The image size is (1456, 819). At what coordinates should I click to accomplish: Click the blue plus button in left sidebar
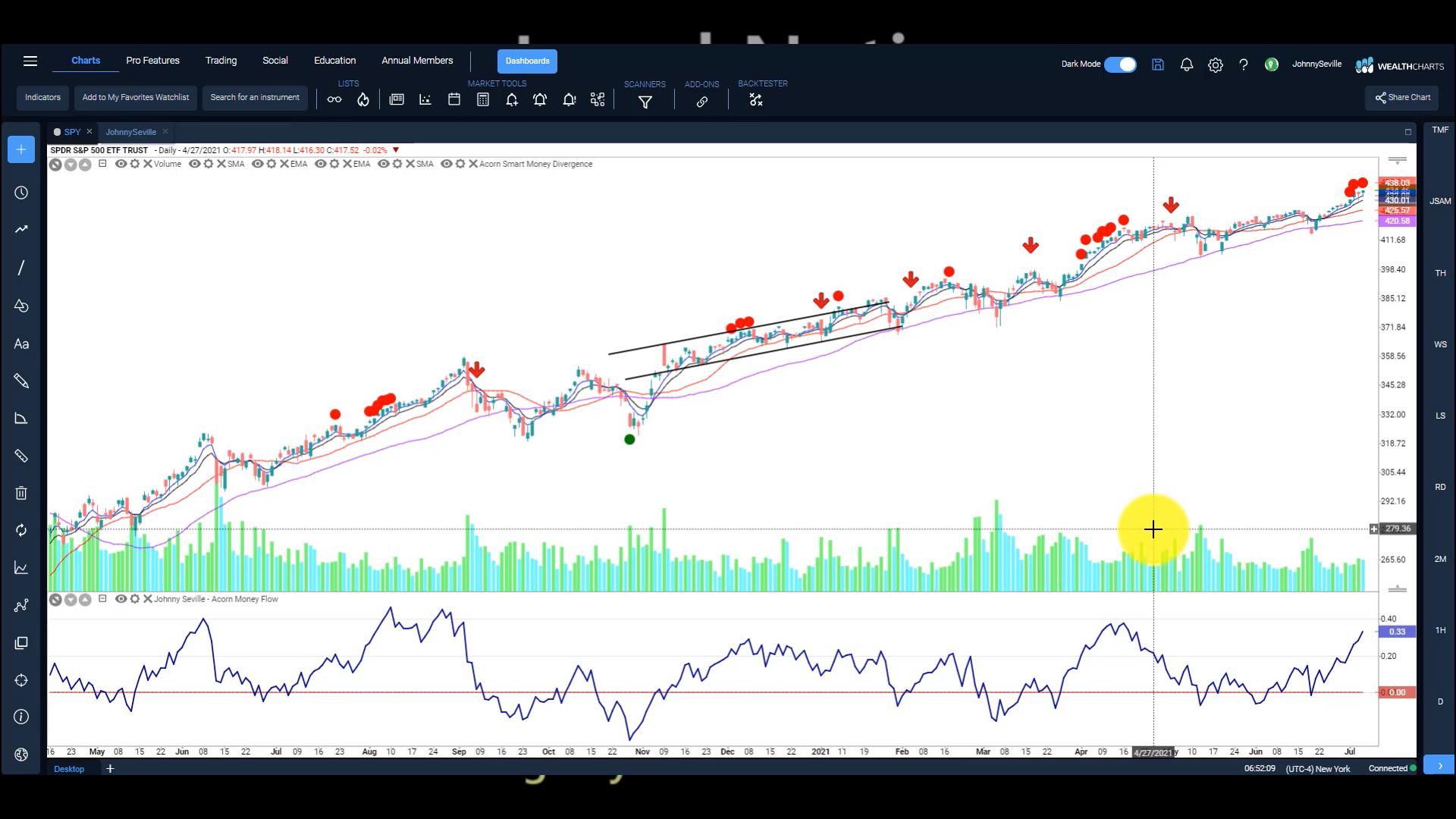pos(21,149)
